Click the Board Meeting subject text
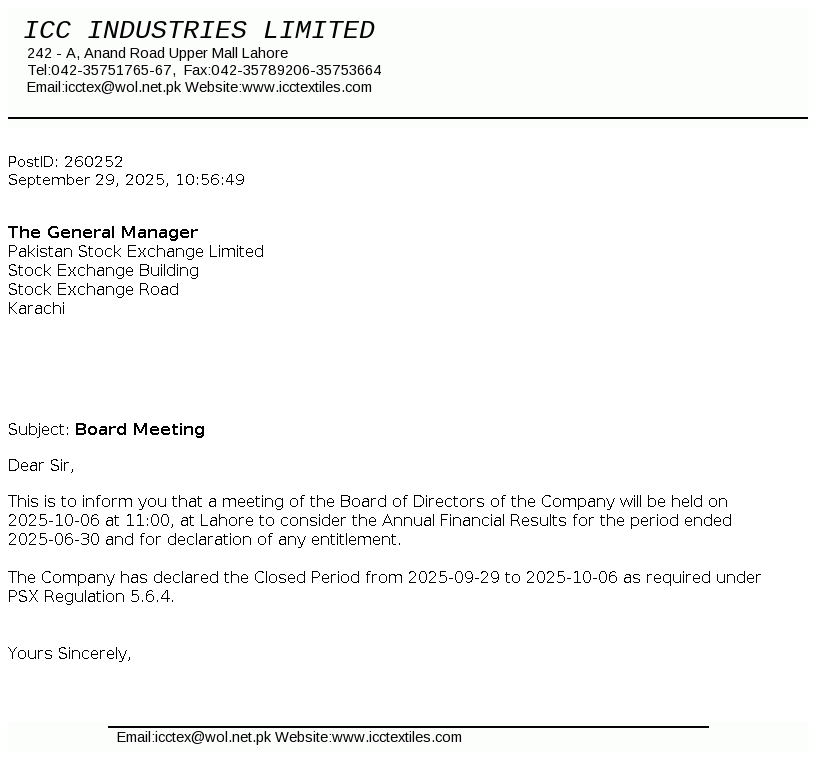 click(x=140, y=429)
